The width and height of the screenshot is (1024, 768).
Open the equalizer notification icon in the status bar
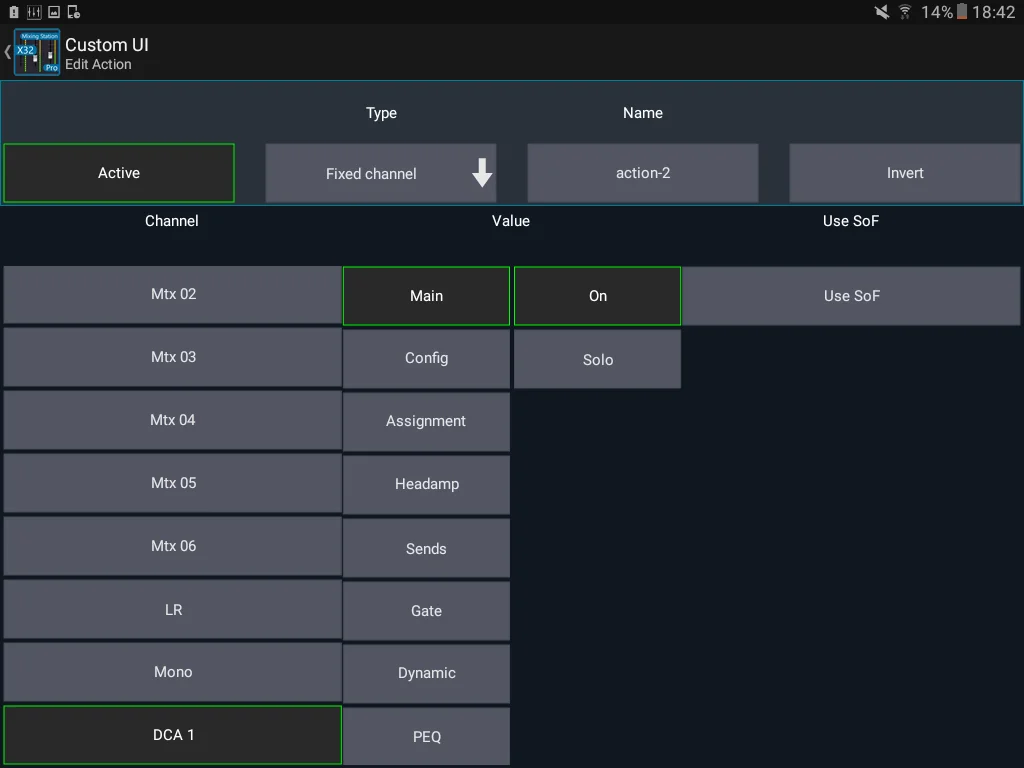point(34,12)
